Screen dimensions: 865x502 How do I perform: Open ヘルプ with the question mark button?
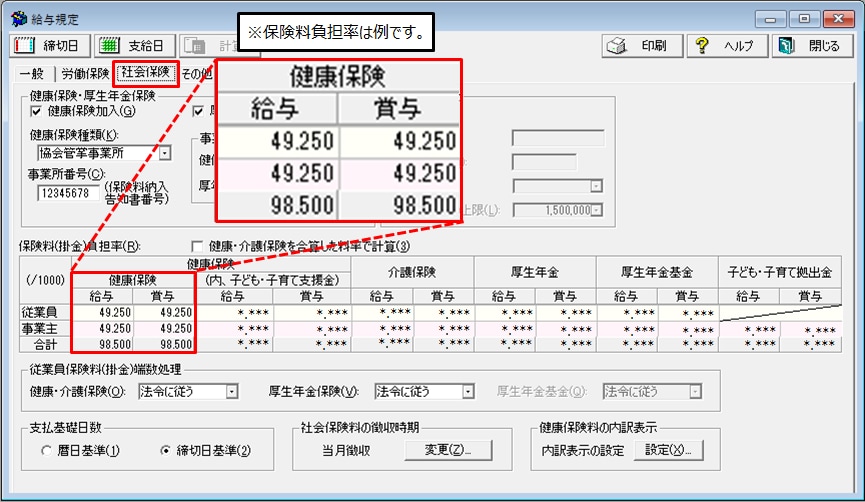728,46
